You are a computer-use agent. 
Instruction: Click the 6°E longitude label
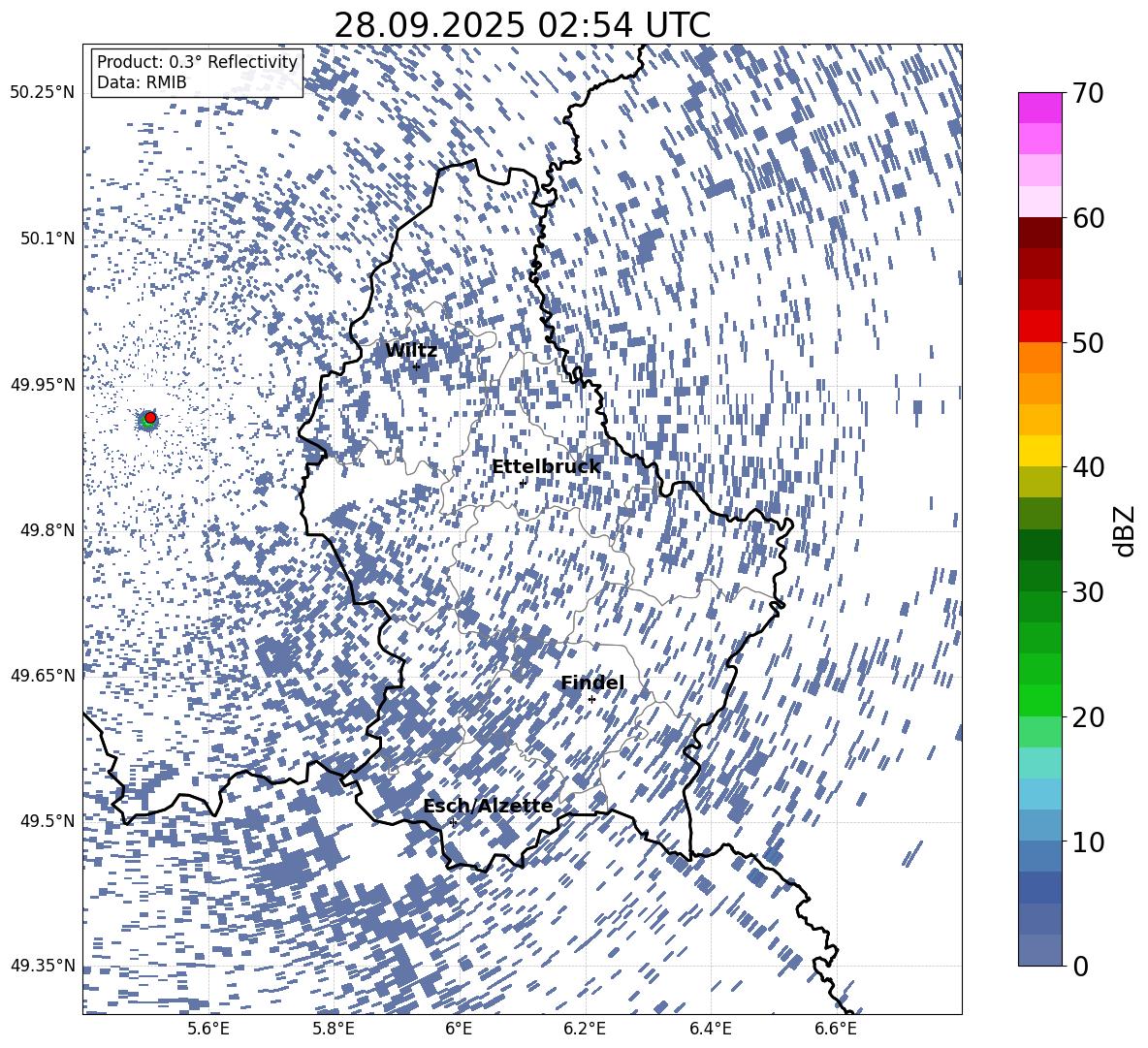459,1029
